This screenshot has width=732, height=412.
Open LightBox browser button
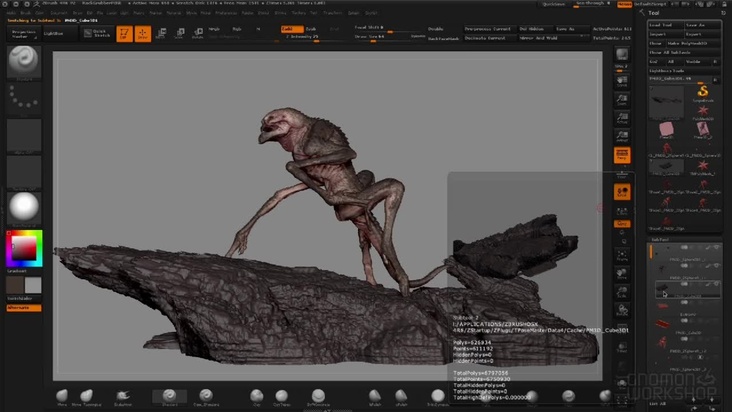click(55, 34)
